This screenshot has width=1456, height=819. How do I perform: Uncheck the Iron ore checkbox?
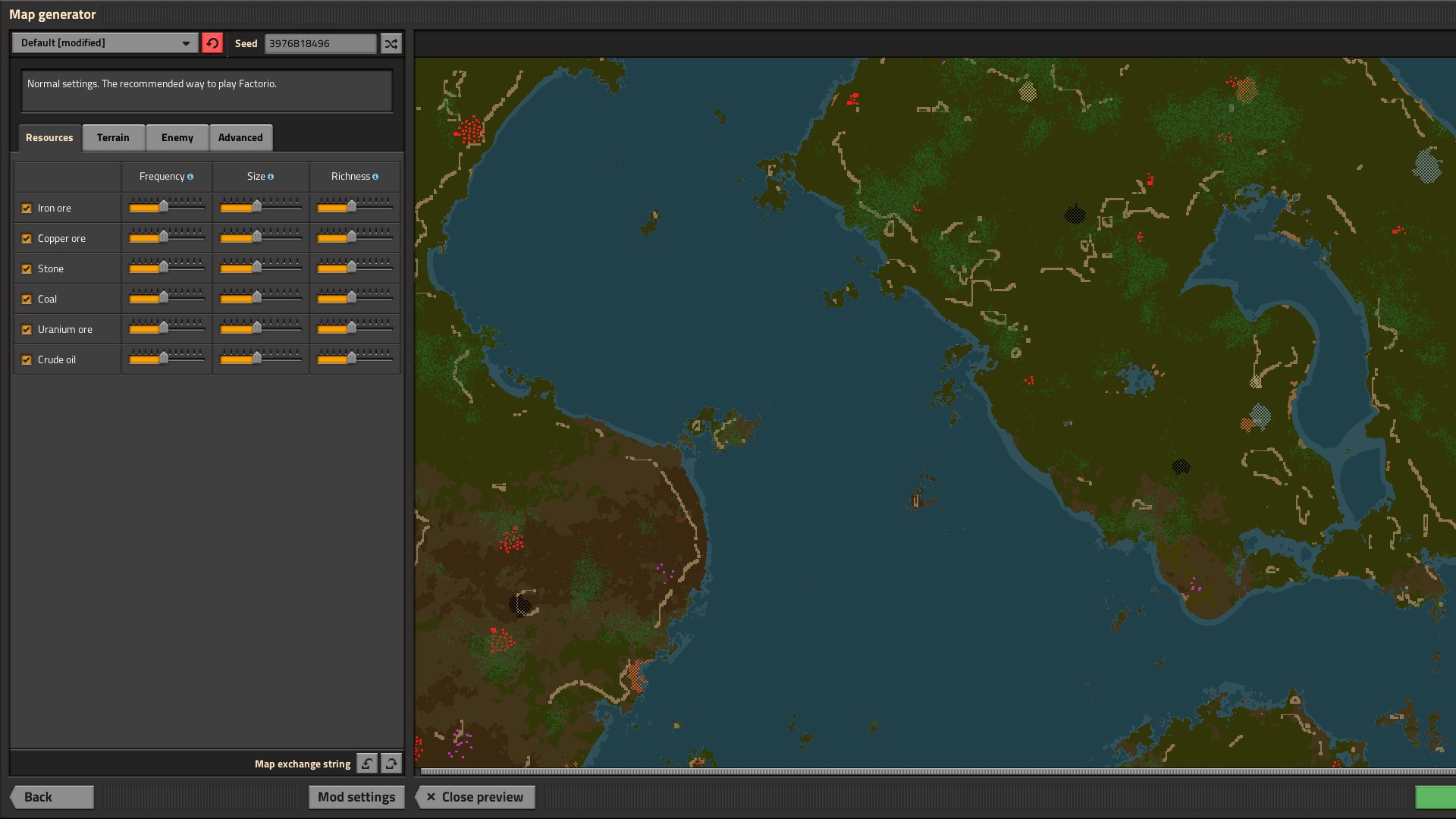pyautogui.click(x=27, y=208)
